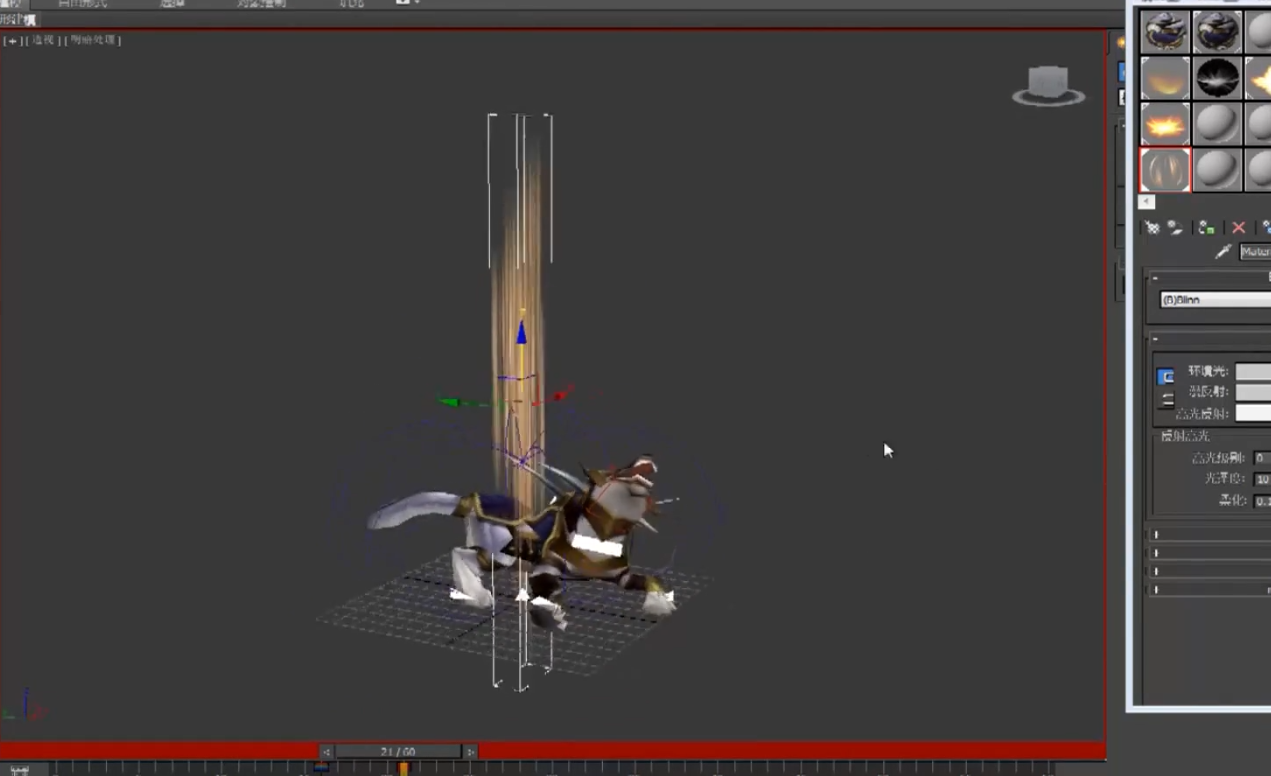
Task: Select the red-outlined streak material slot
Action: click(1165, 170)
